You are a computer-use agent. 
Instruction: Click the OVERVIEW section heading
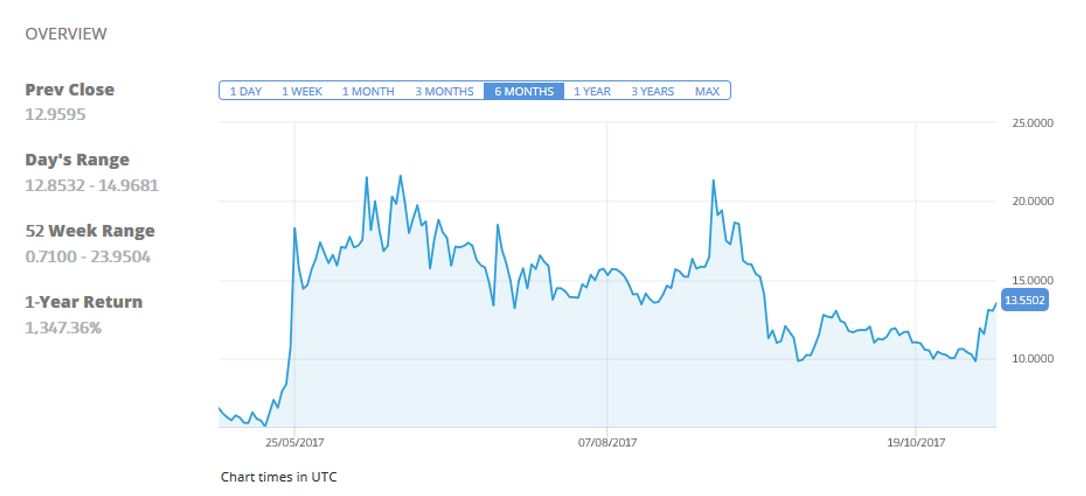click(x=66, y=35)
